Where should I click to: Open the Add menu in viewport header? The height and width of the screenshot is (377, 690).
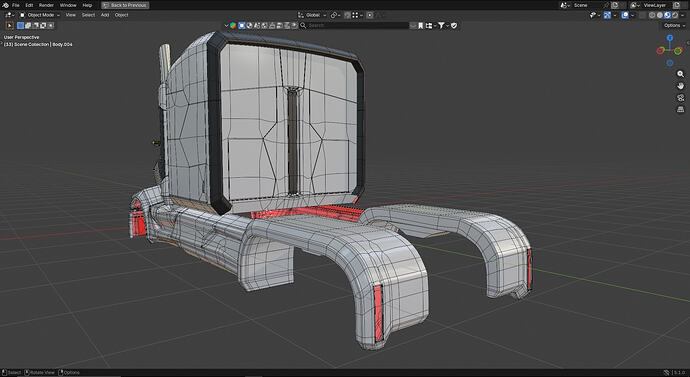click(x=105, y=15)
